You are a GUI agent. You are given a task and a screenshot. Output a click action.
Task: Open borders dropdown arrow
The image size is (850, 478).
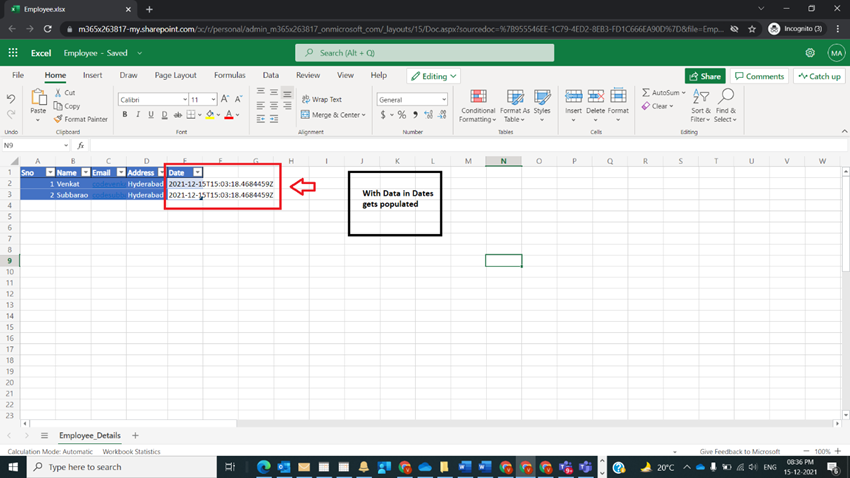click(x=199, y=115)
